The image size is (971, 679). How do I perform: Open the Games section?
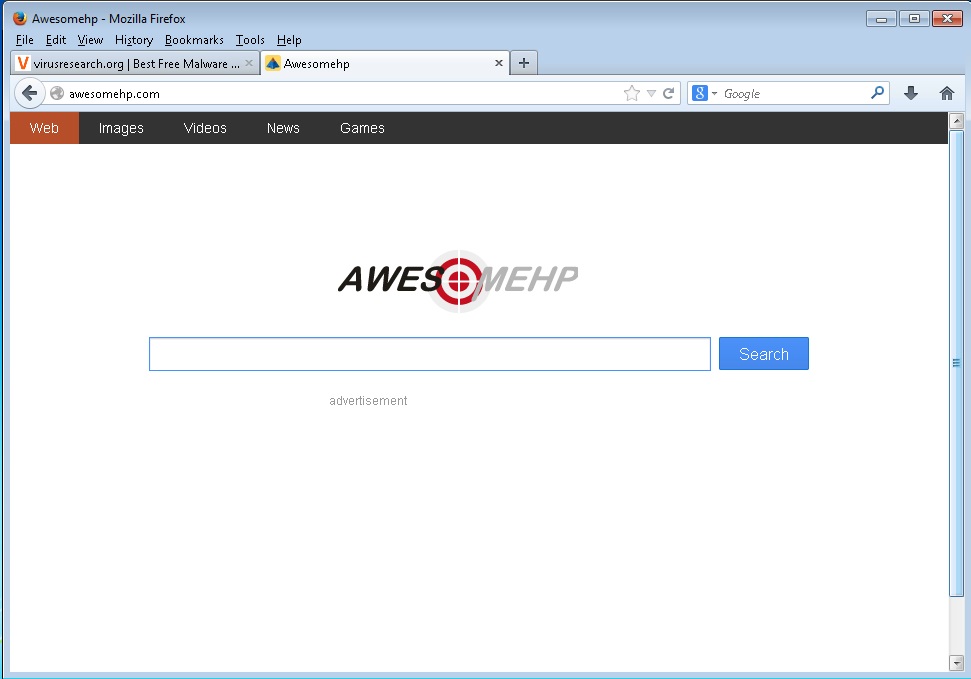pyautogui.click(x=362, y=128)
